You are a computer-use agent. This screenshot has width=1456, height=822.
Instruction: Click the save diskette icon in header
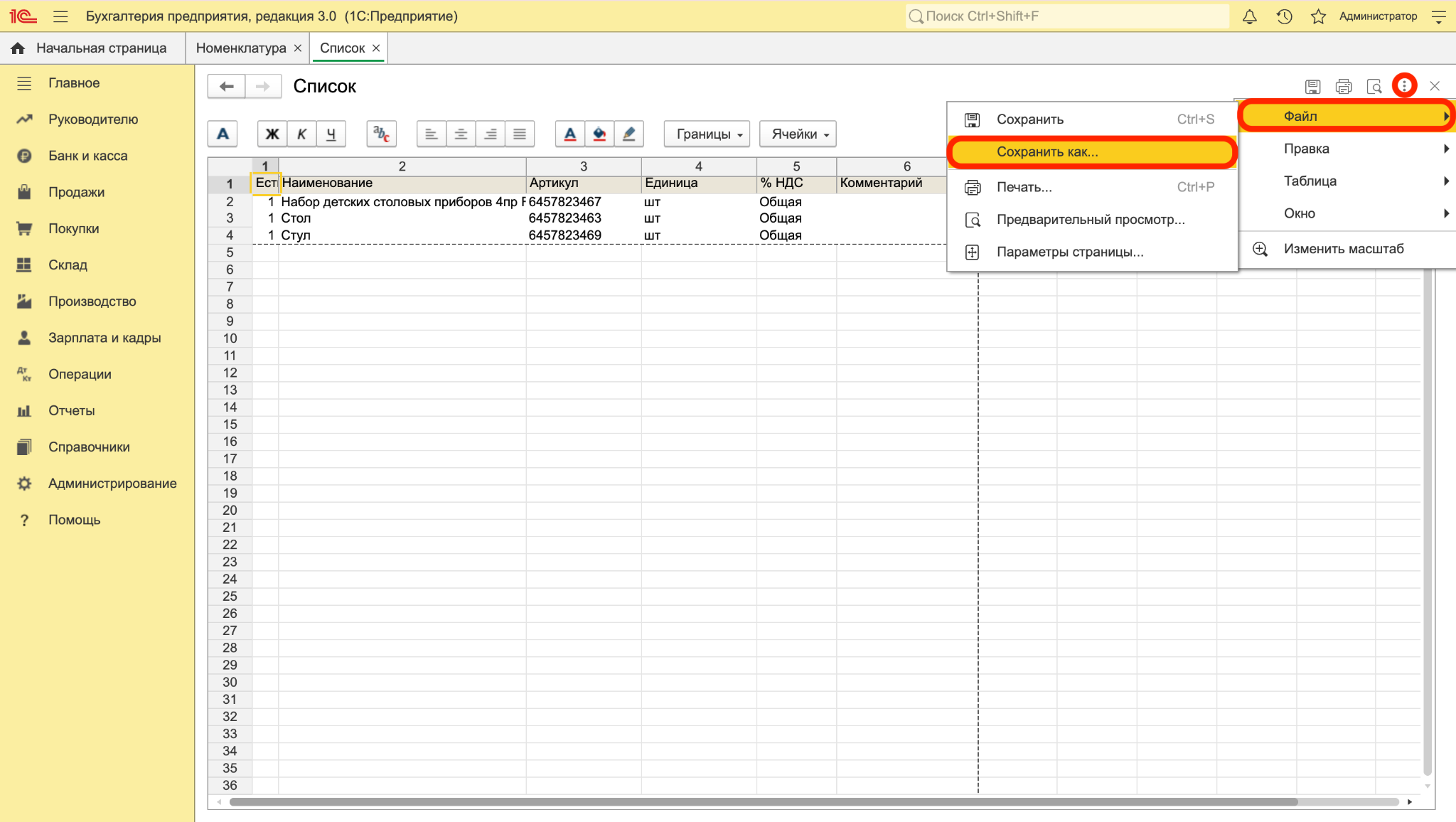pos(1312,87)
